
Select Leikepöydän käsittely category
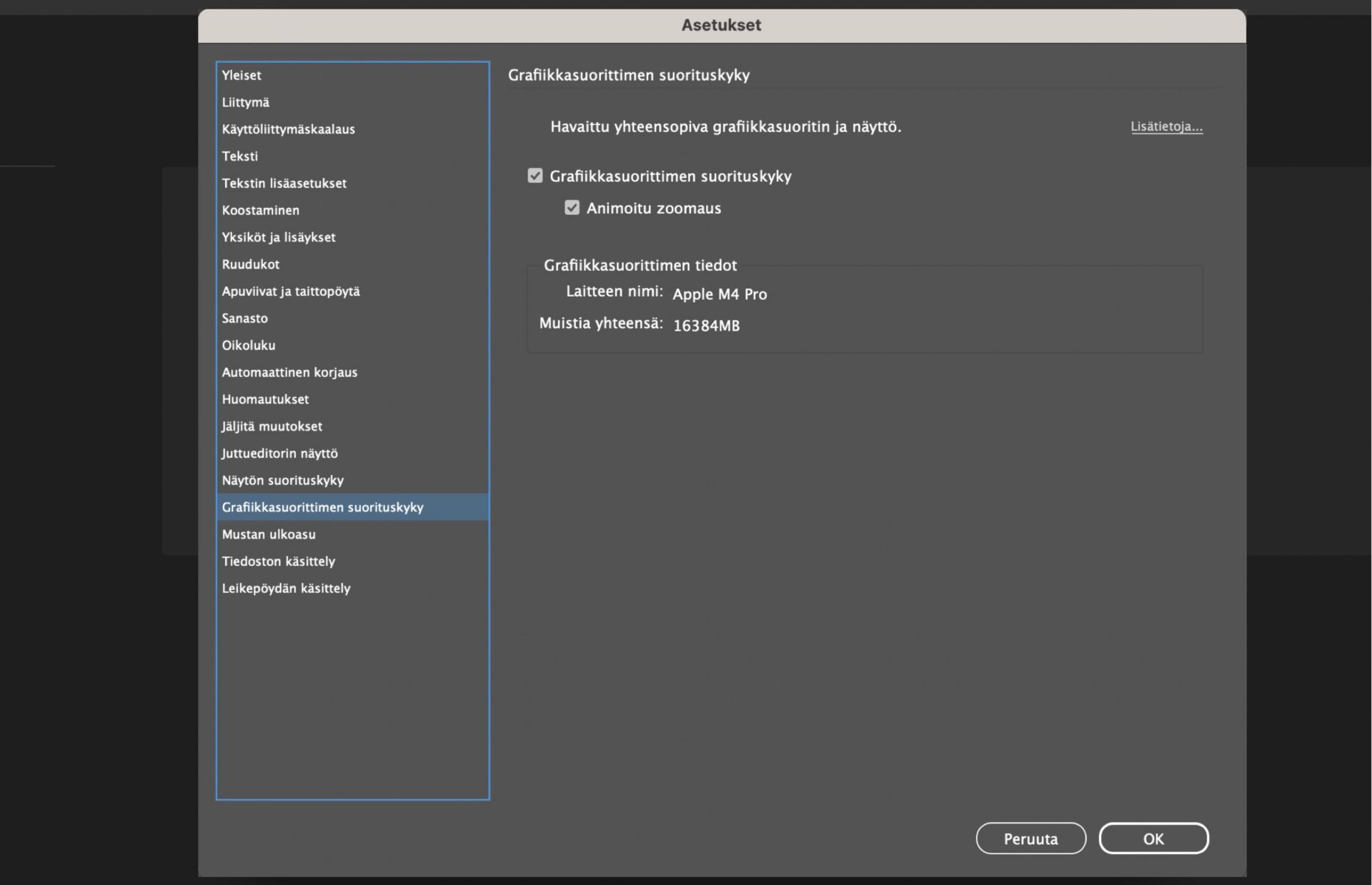click(x=286, y=588)
